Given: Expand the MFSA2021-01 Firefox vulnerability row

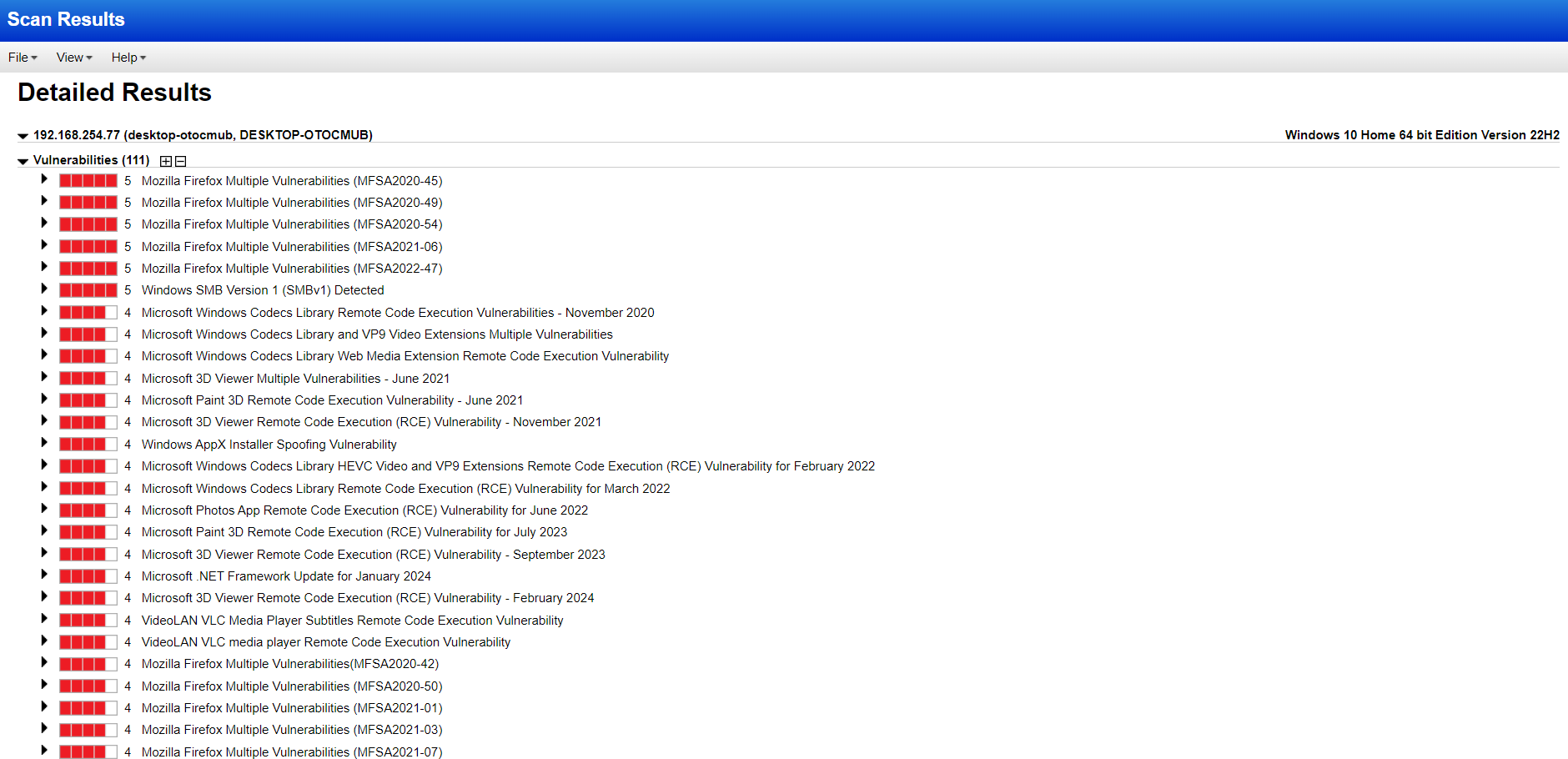Looking at the screenshot, I should pos(44,706).
